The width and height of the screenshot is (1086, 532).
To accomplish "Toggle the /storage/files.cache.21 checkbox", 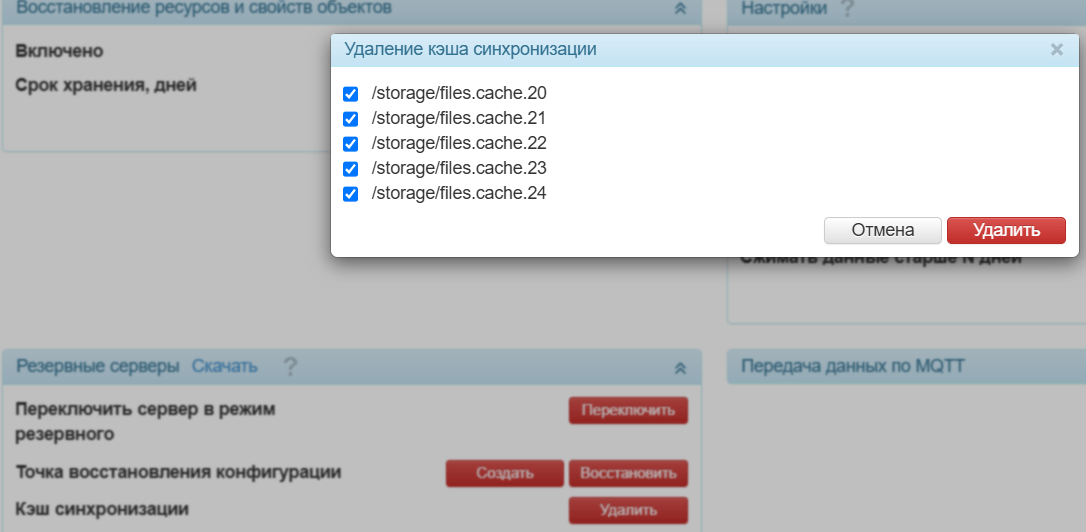I will (x=350, y=119).
